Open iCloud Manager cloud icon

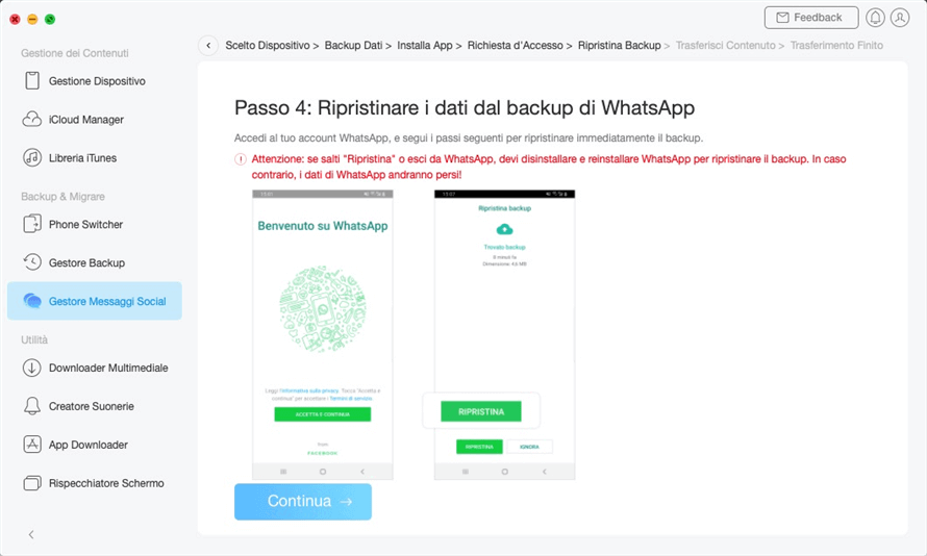pyautogui.click(x=32, y=120)
